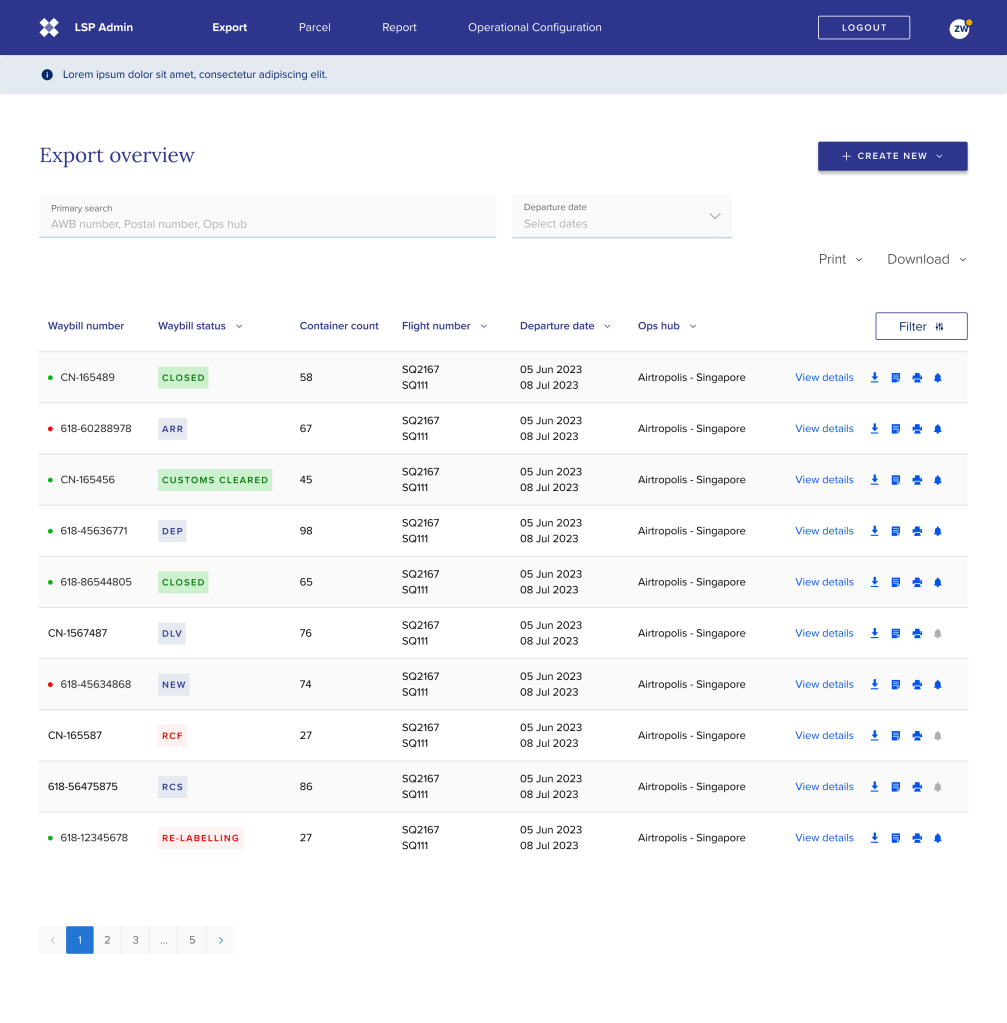
Task: Click the download icon for waybill 618-12345678
Action: click(x=874, y=838)
